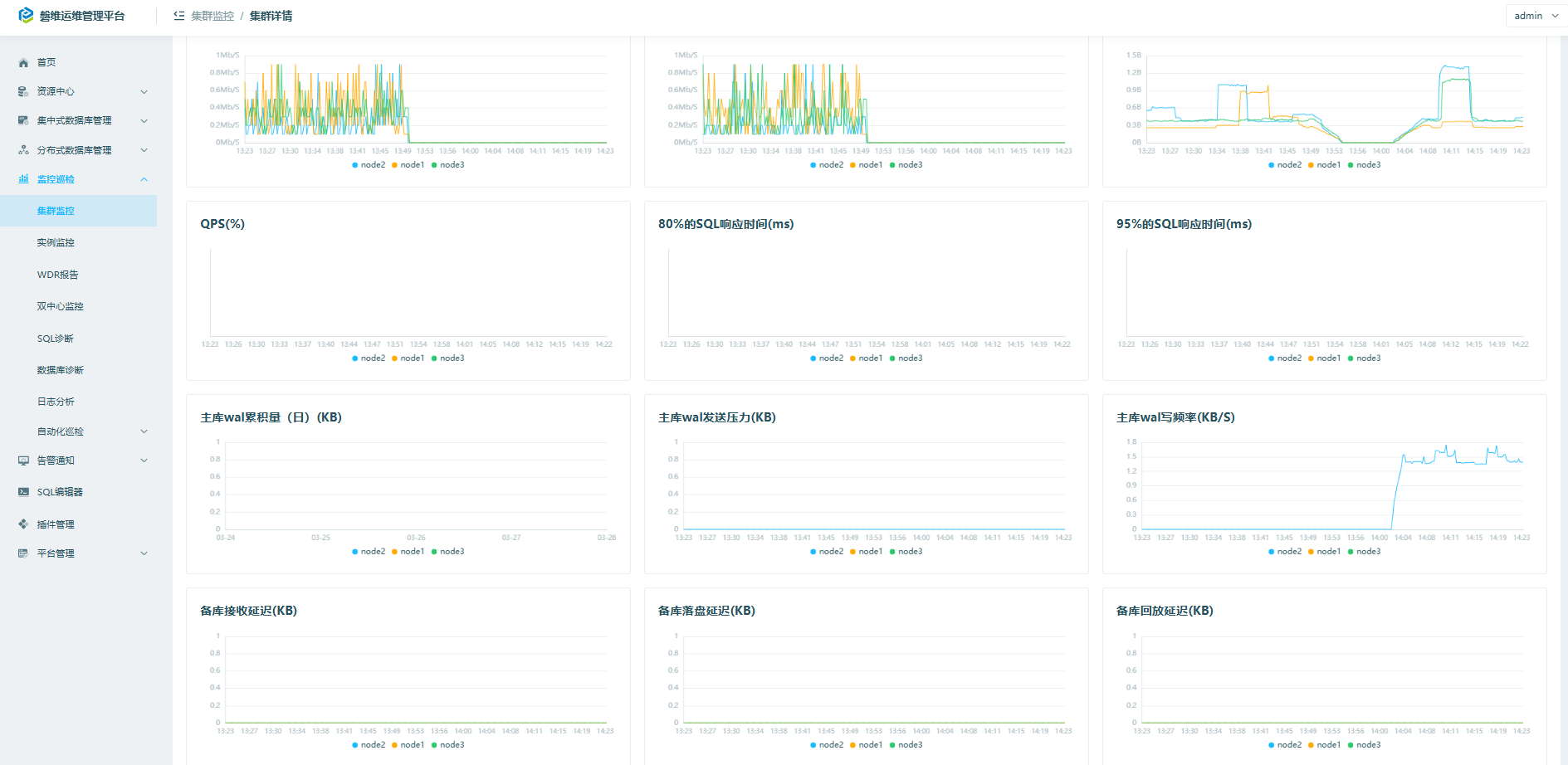The image size is (1568, 765).
Task: Click the 集群监控 breadcrumb link
Action: click(212, 16)
